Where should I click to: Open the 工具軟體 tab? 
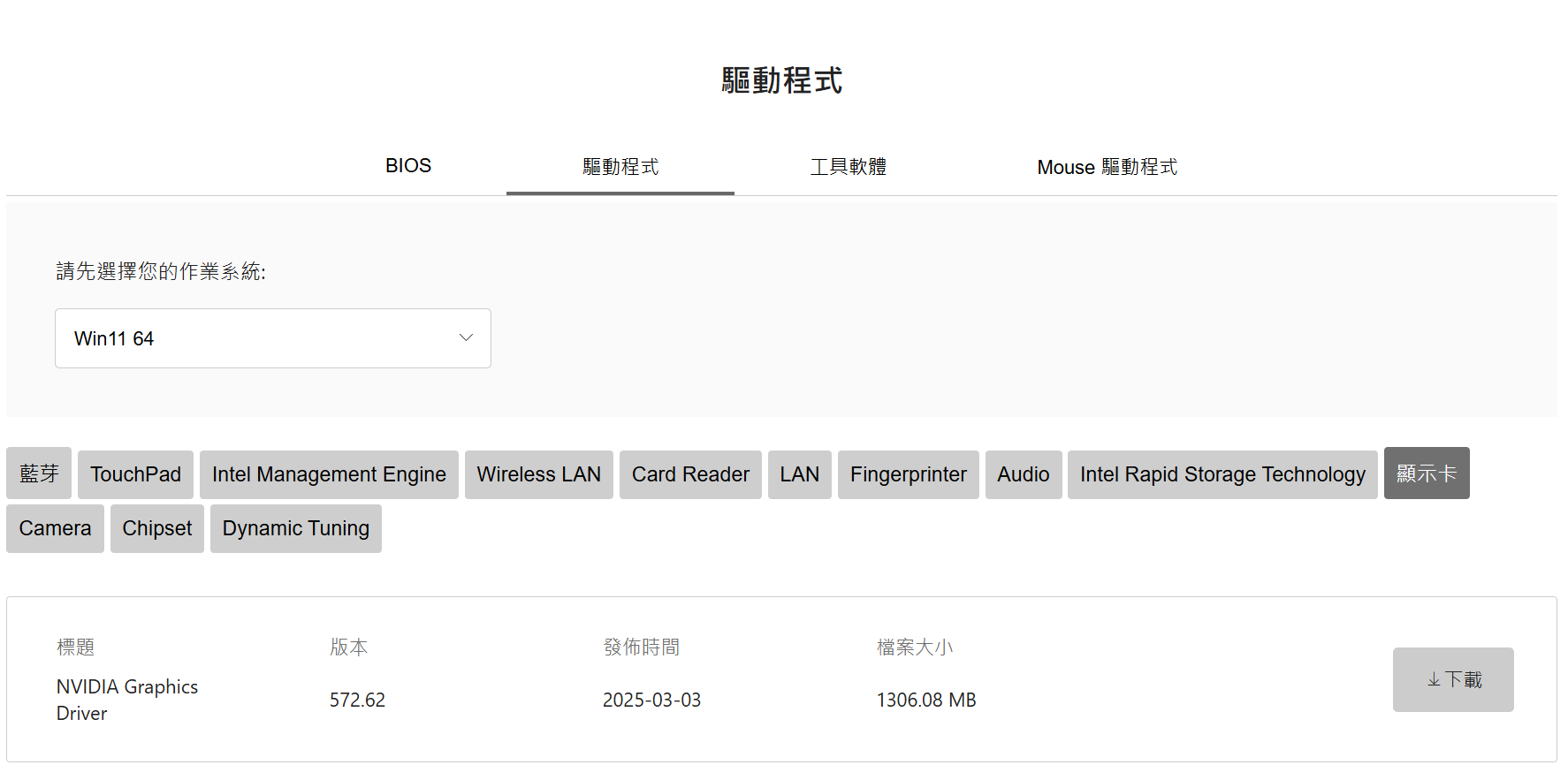point(848,167)
